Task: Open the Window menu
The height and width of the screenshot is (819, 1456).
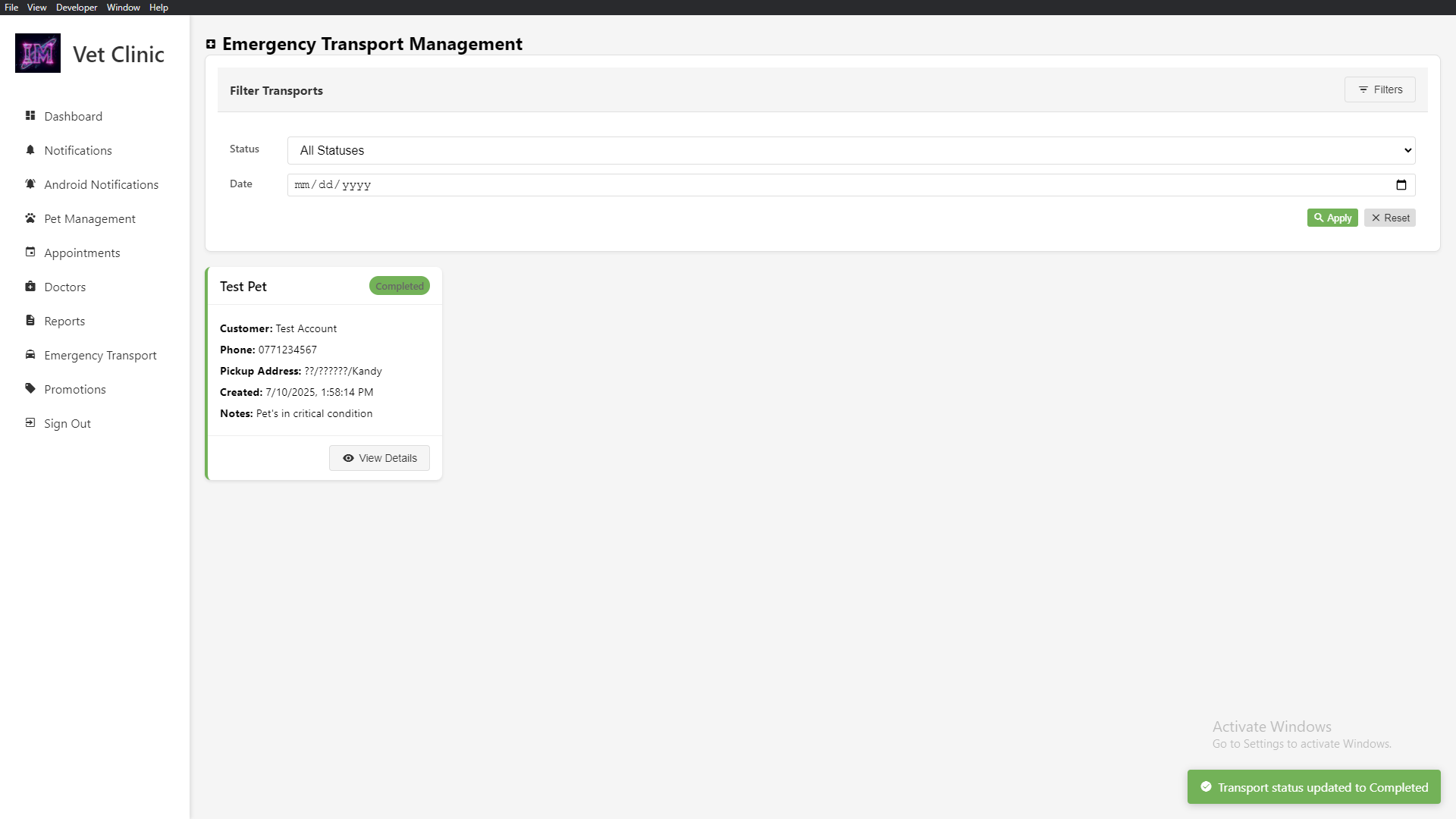Action: coord(124,7)
